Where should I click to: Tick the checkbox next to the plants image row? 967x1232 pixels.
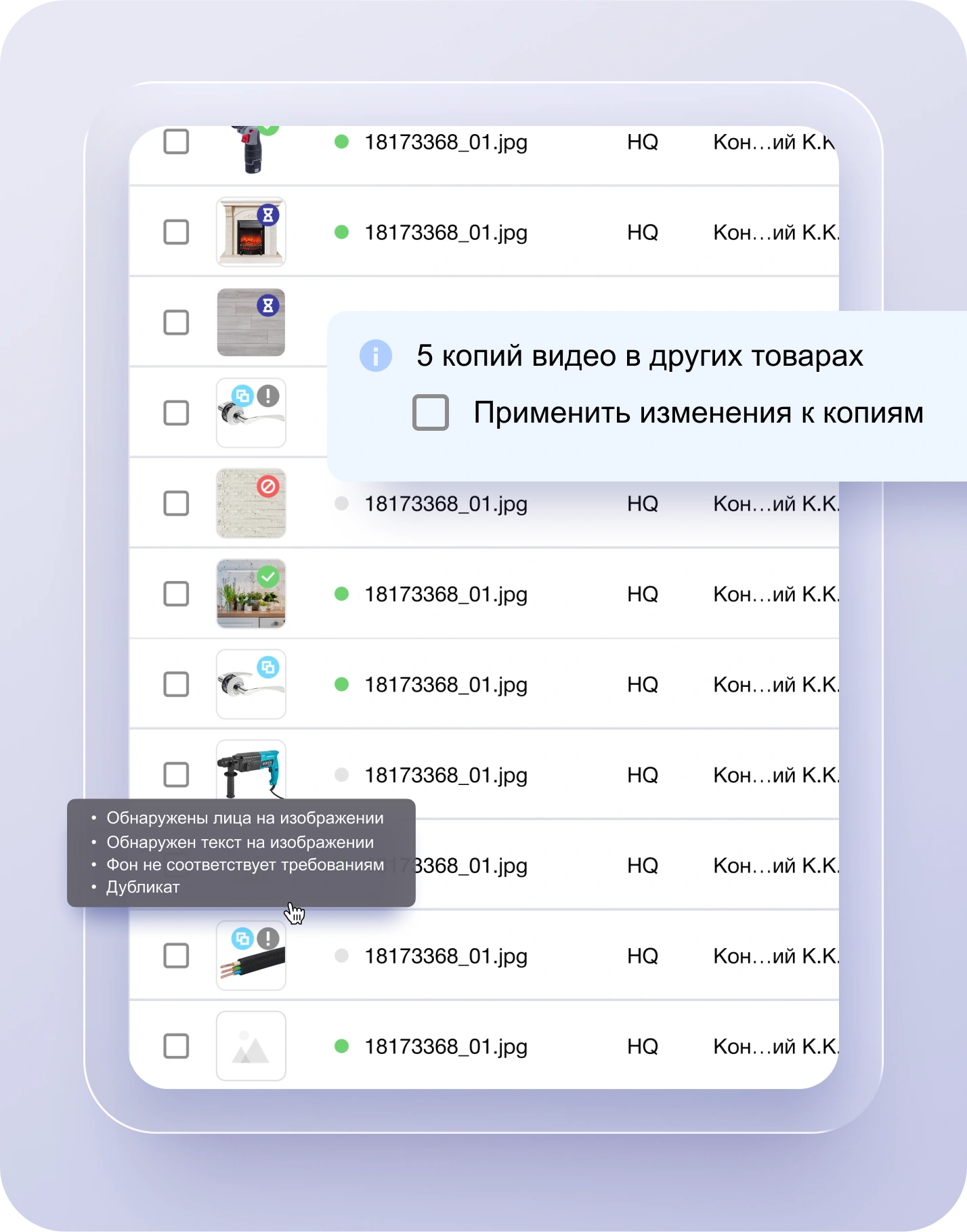coord(176,594)
